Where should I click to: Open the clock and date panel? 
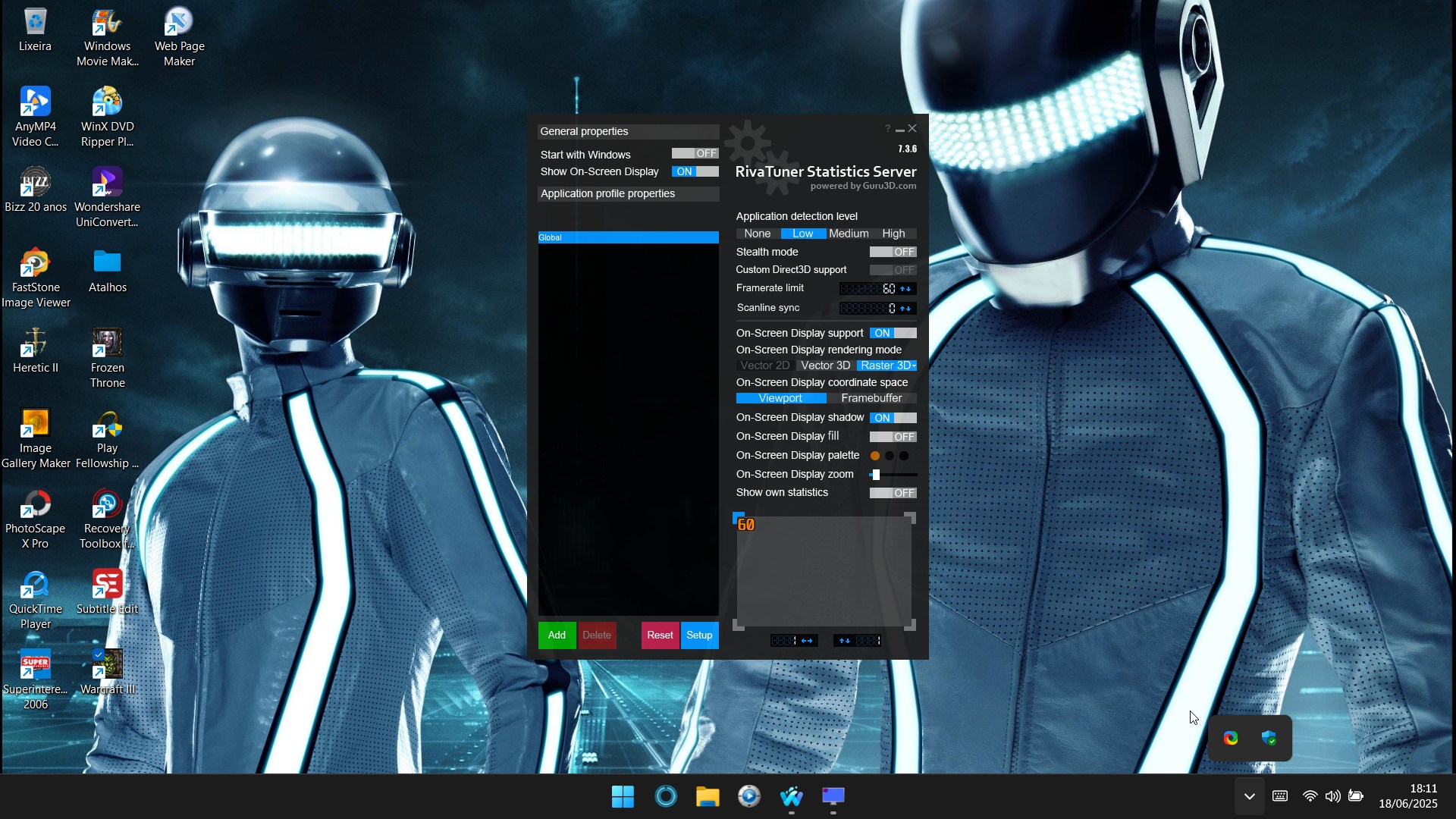click(x=1408, y=796)
